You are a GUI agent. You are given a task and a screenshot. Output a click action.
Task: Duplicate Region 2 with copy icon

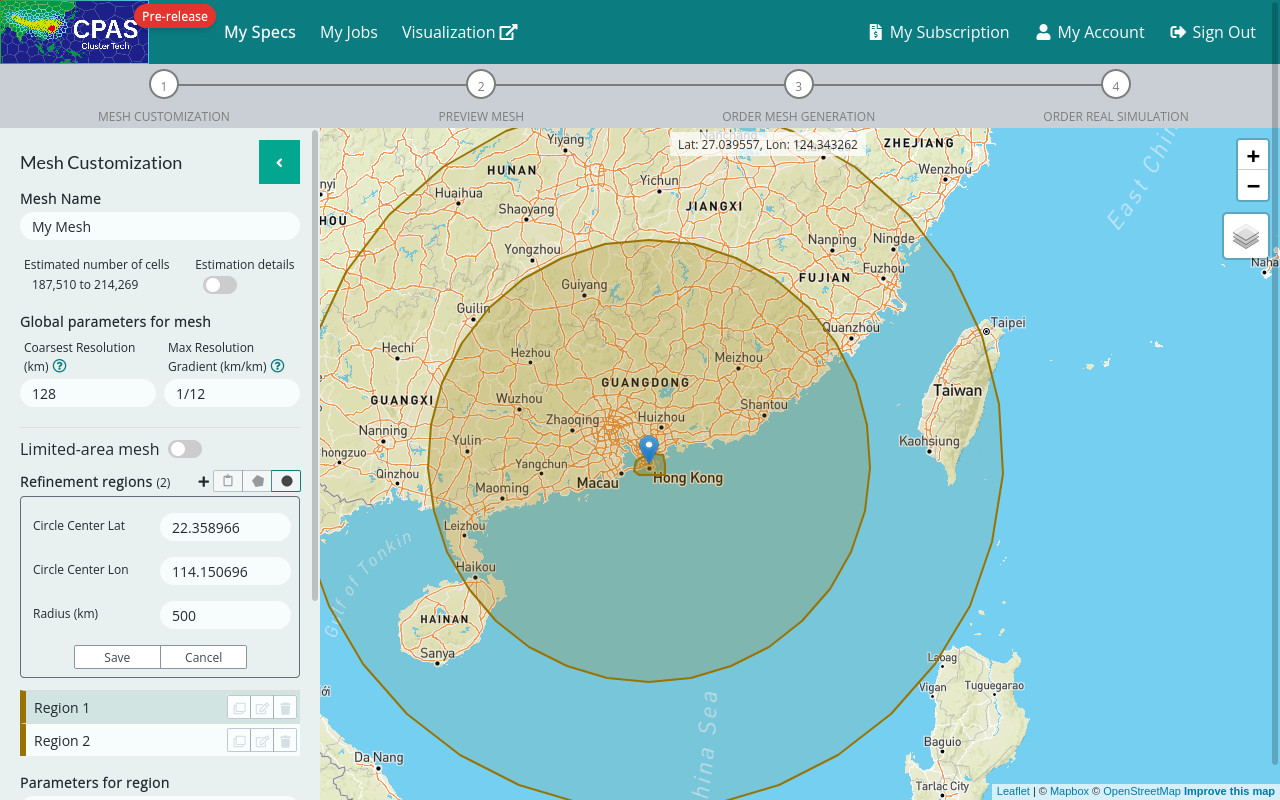pyautogui.click(x=239, y=741)
